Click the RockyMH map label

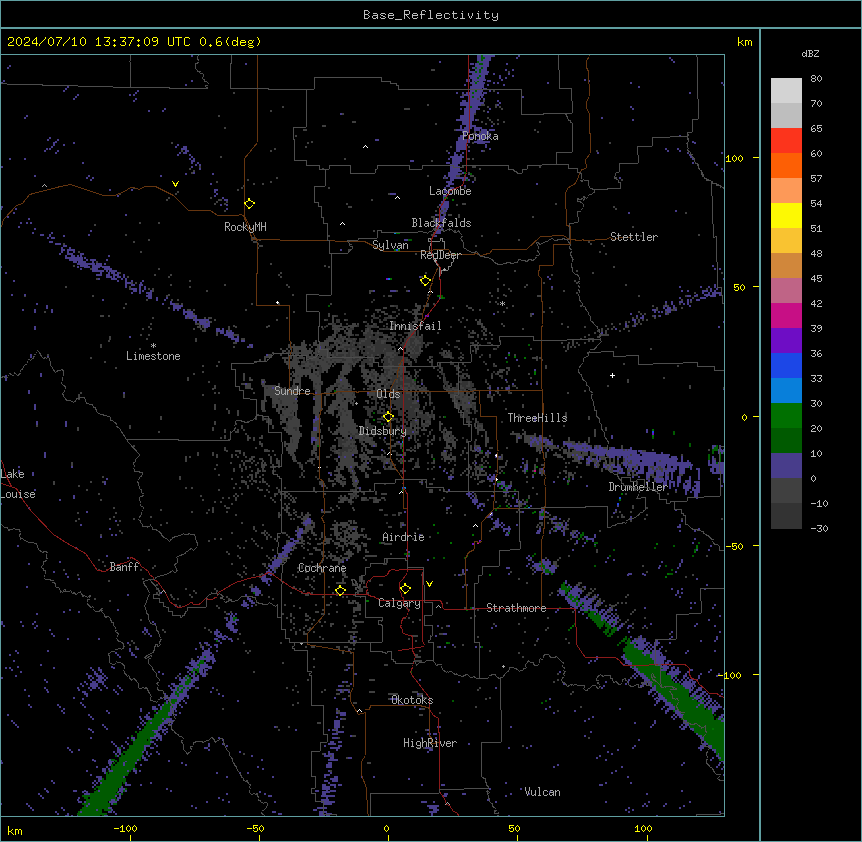(x=245, y=227)
